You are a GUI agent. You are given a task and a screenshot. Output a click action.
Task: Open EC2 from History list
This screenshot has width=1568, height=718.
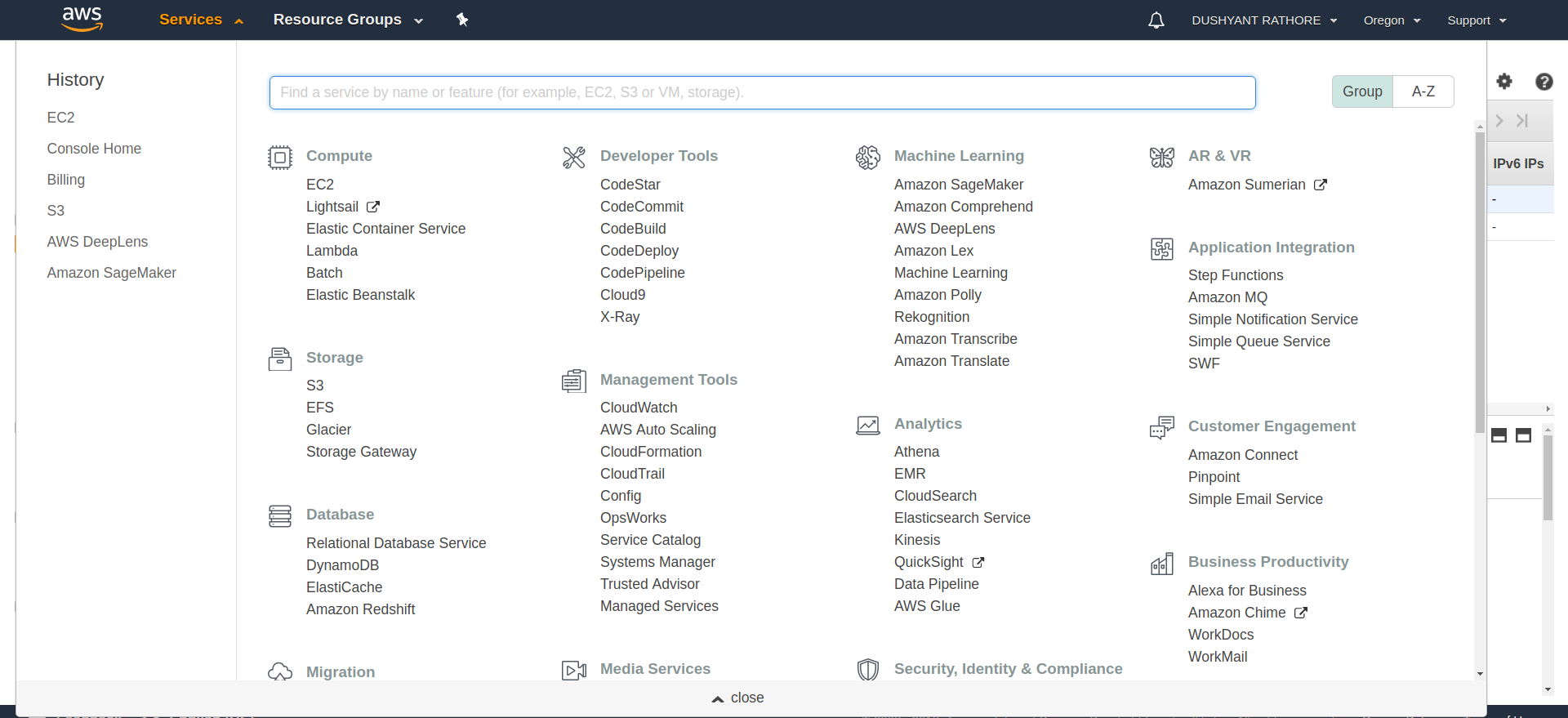pyautogui.click(x=60, y=118)
